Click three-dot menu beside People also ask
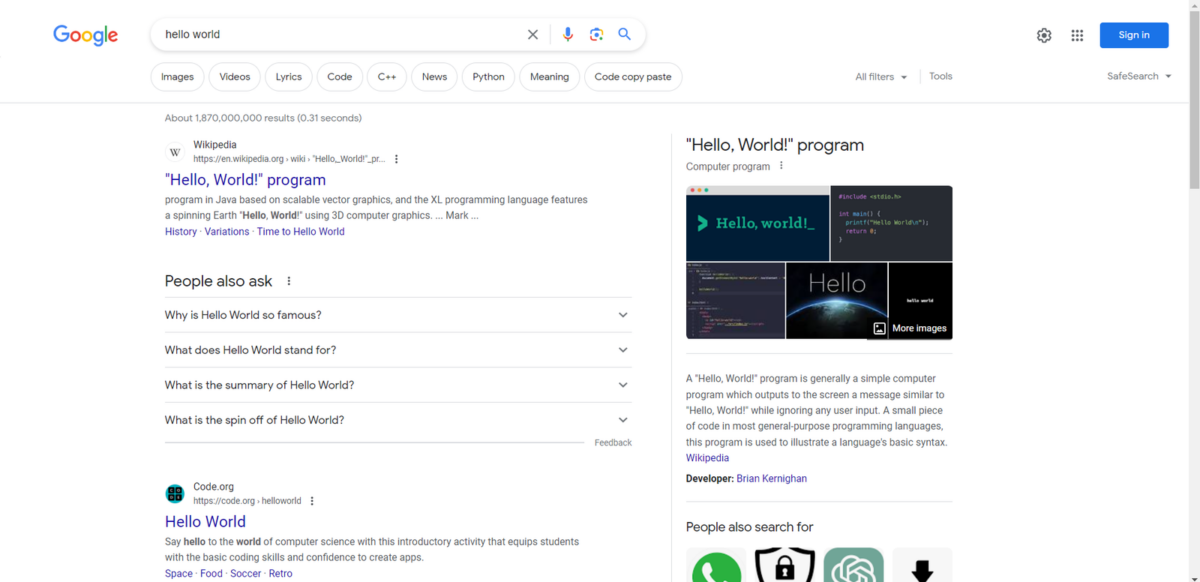Screen dimensions: 1200x582 [x=289, y=281]
